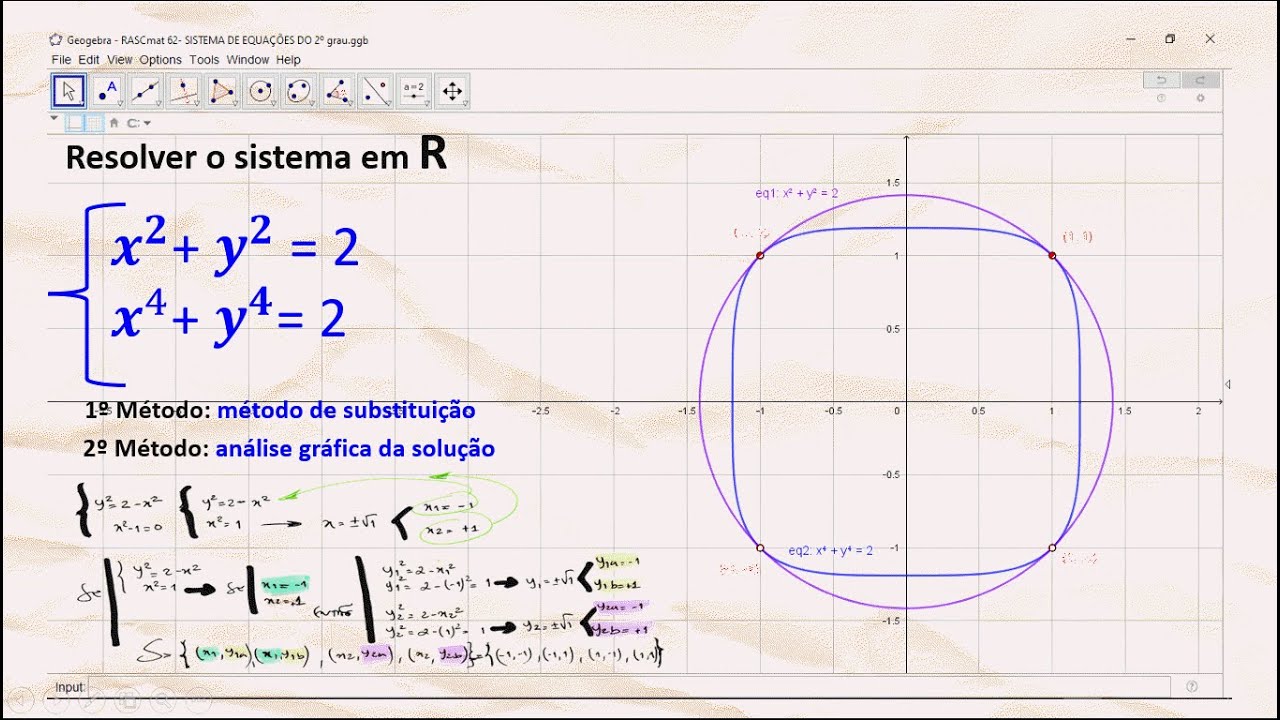
Task: Select the intersection point at (1, -1)
Action: click(x=1052, y=548)
